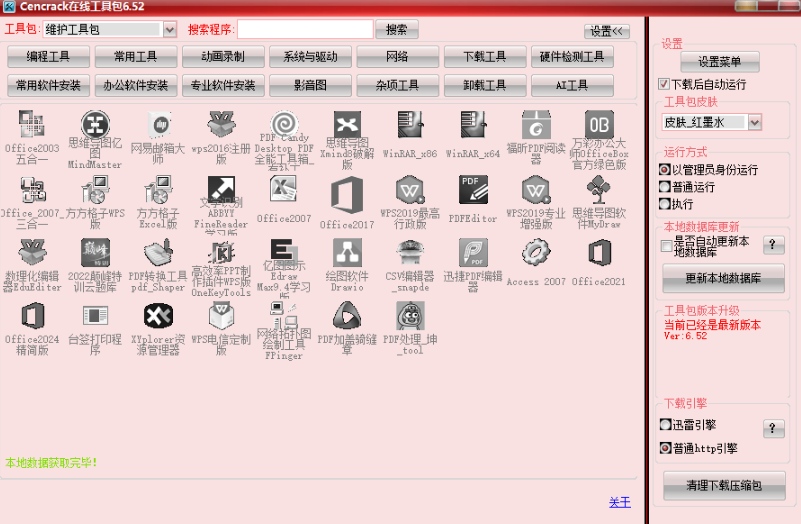Collapse settings panel with 设置<< button
This screenshot has width=801, height=524.
click(607, 32)
